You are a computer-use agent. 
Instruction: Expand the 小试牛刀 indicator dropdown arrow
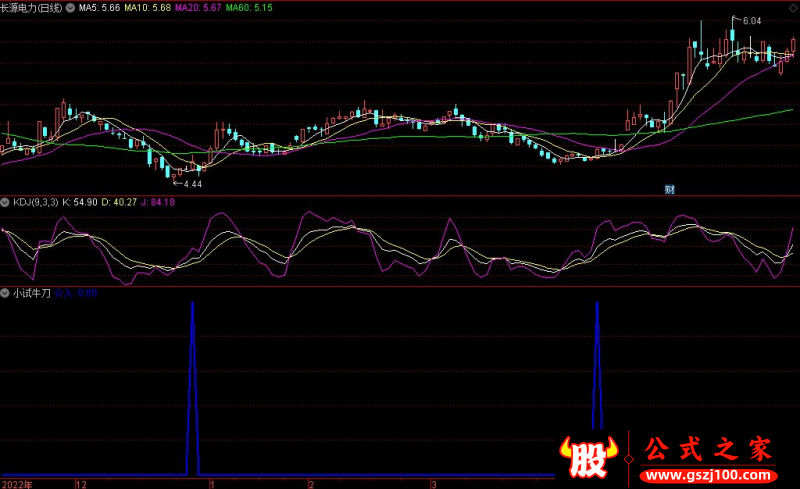click(6, 294)
